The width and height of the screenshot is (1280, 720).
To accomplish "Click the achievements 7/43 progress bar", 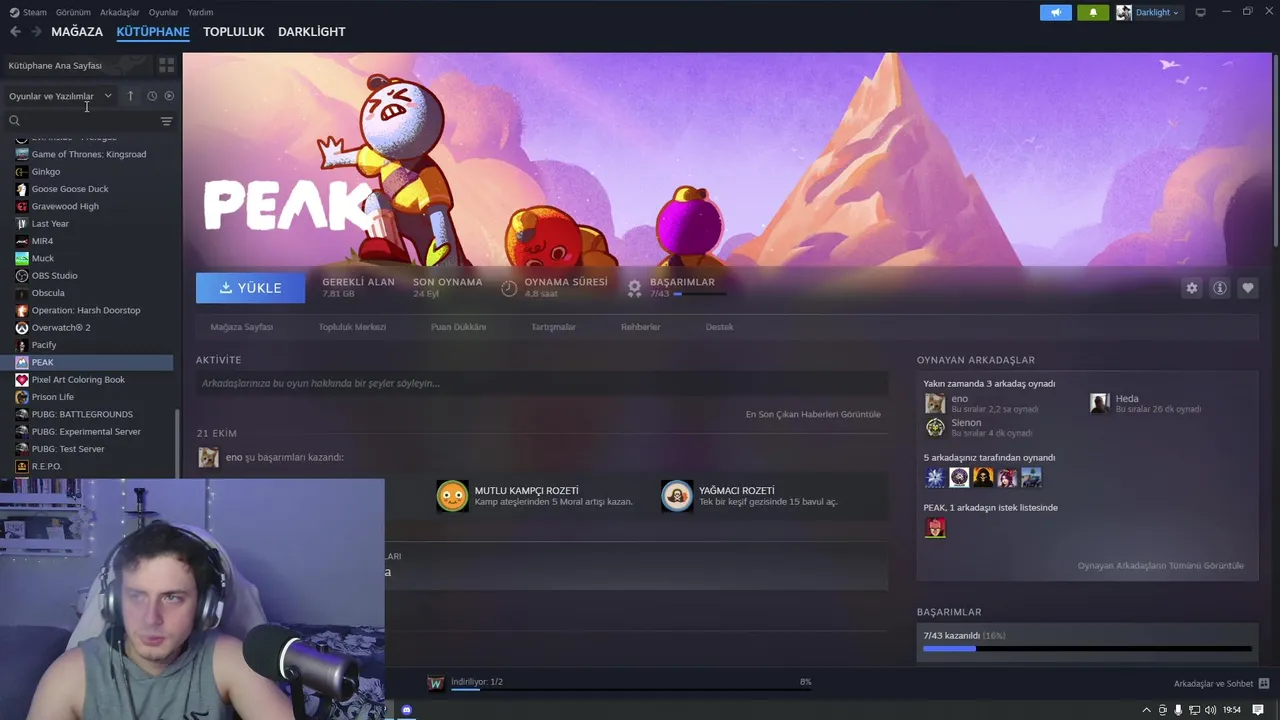I will tap(1087, 649).
